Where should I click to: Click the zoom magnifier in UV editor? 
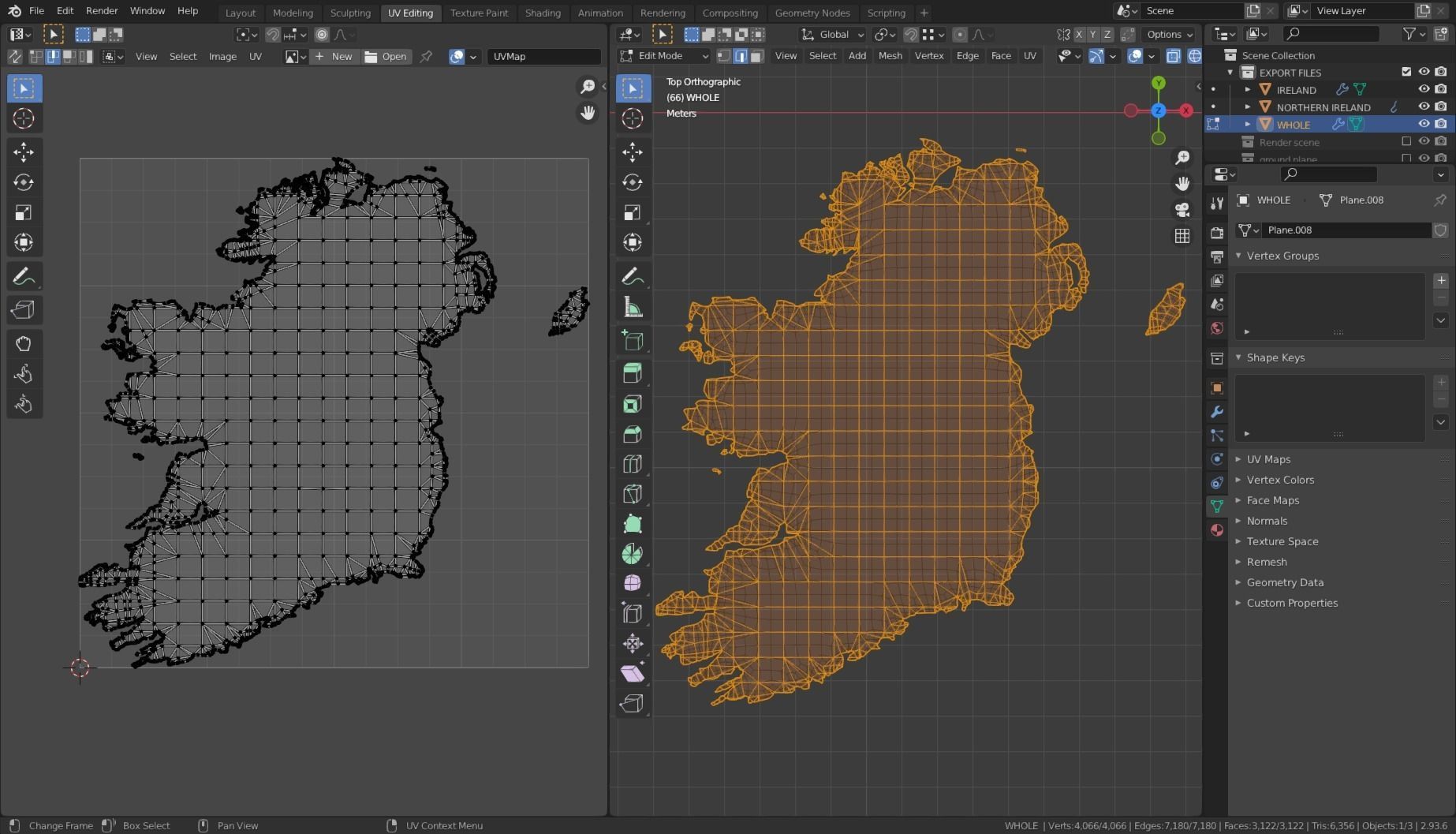click(588, 86)
